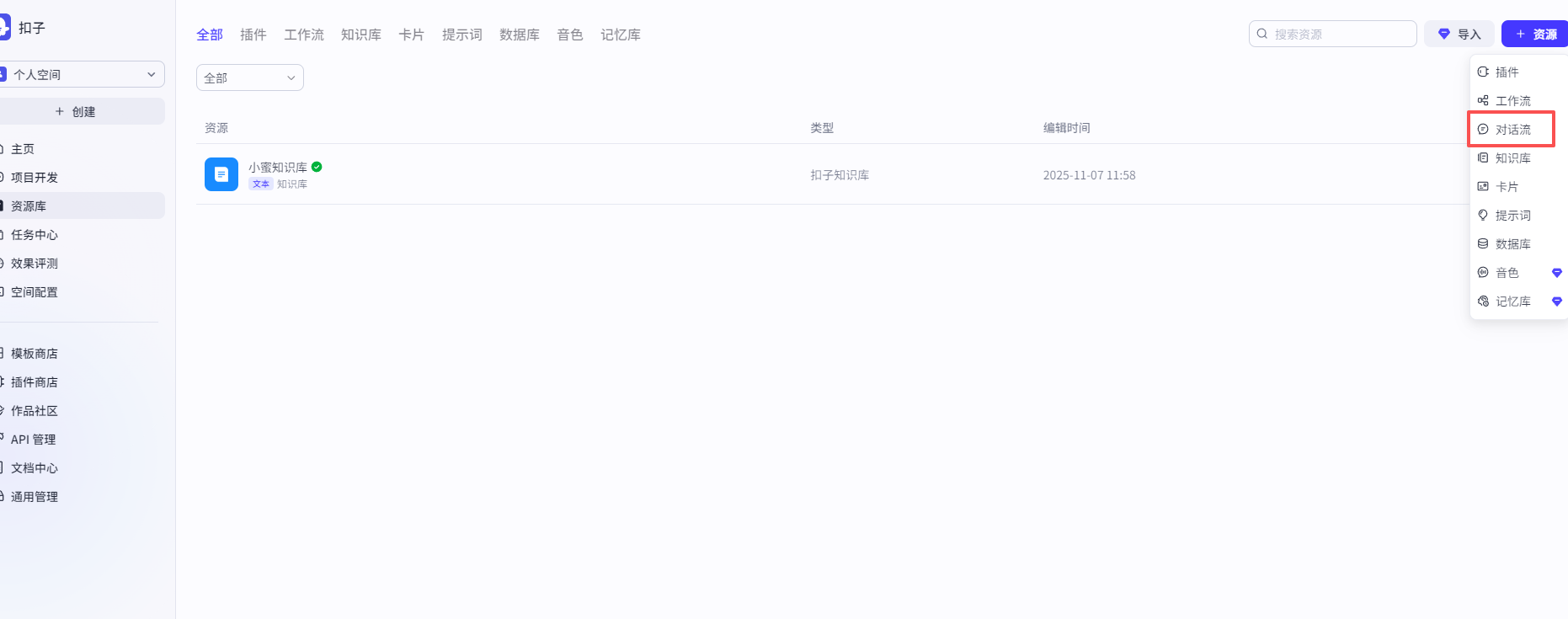
Task: Click the blue 资源 button
Action: point(1535,34)
